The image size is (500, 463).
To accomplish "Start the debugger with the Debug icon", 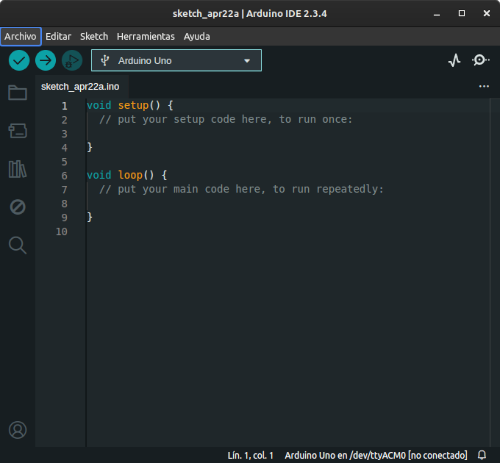I will [72, 60].
